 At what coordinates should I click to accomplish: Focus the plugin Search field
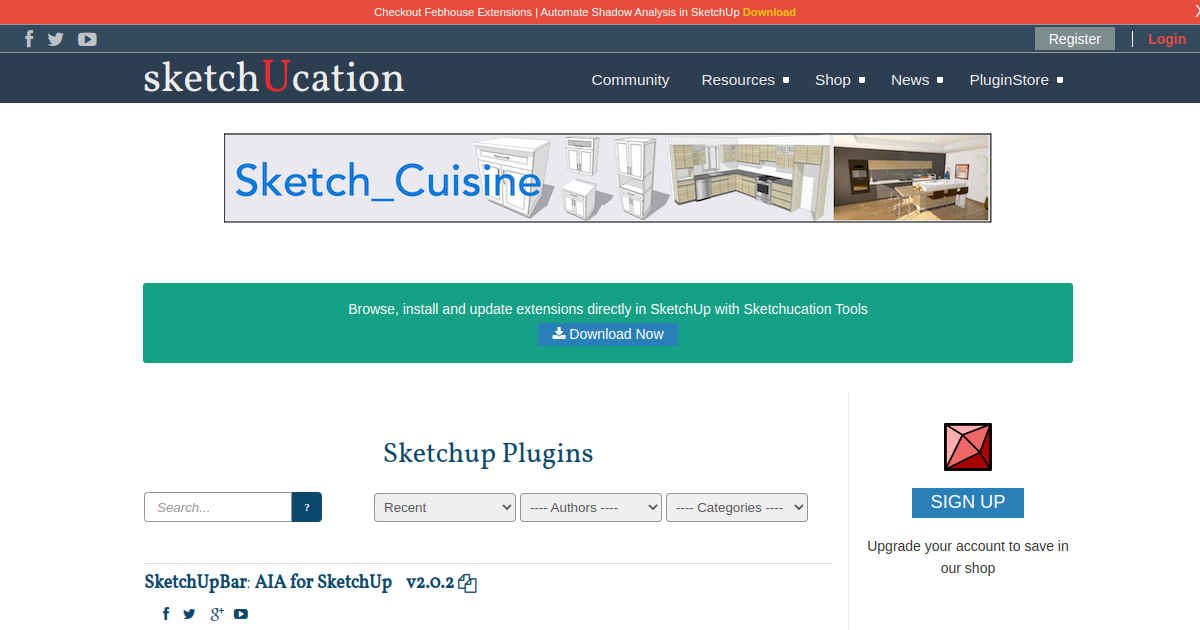(218, 507)
